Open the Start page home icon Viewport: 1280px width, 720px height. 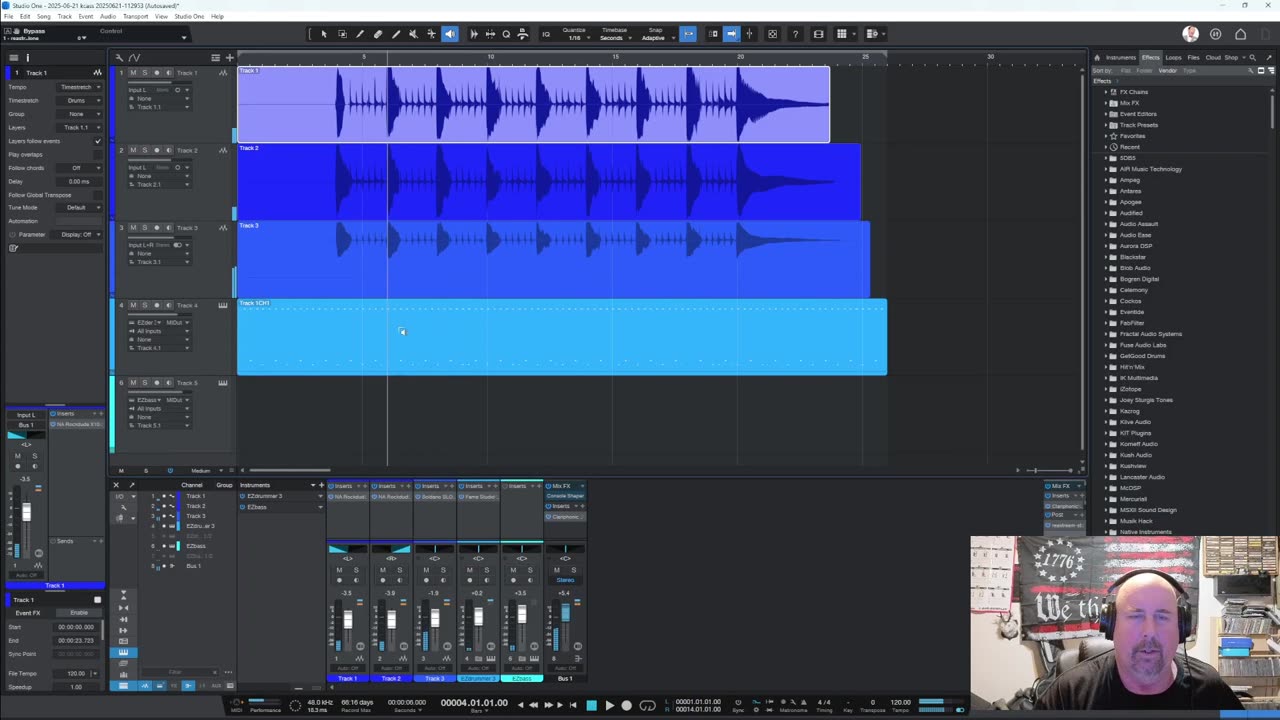click(1241, 34)
